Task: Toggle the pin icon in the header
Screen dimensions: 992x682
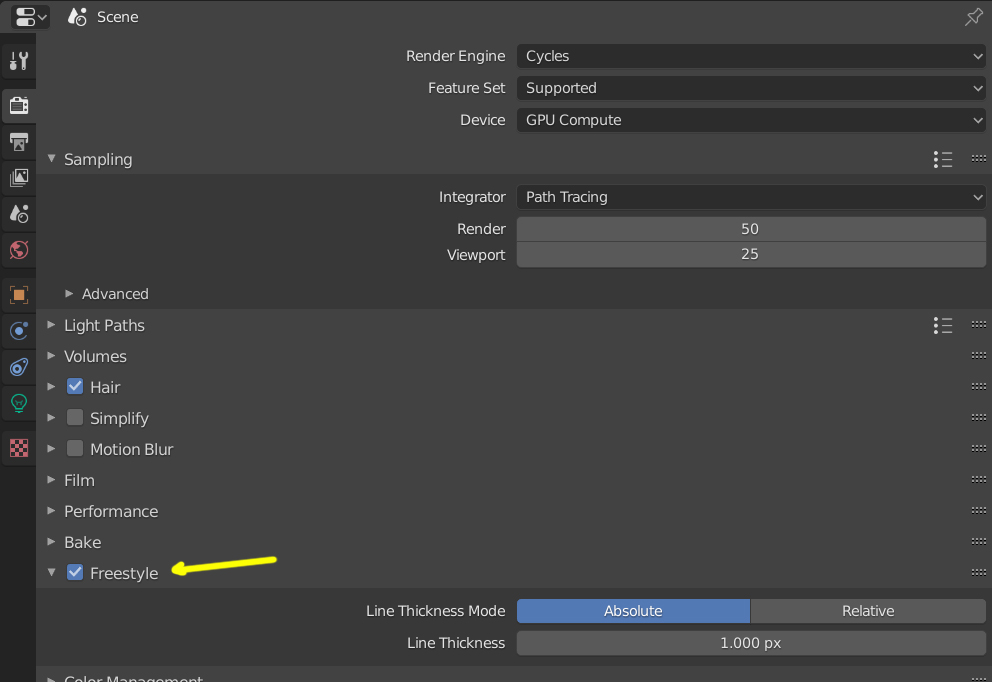Action: pos(972,17)
